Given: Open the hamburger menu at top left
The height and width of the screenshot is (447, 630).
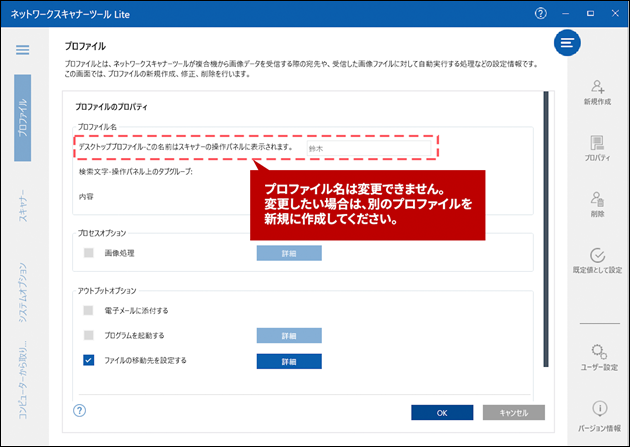Looking at the screenshot, I should click(x=22, y=49).
